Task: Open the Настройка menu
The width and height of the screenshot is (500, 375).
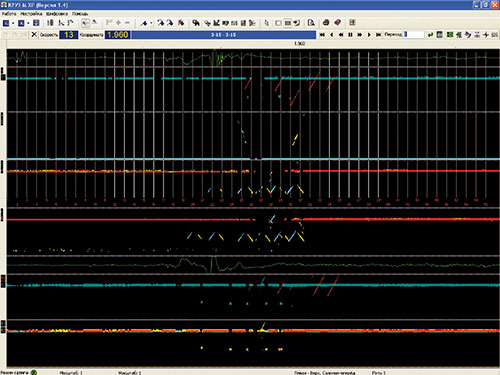Action: point(31,14)
